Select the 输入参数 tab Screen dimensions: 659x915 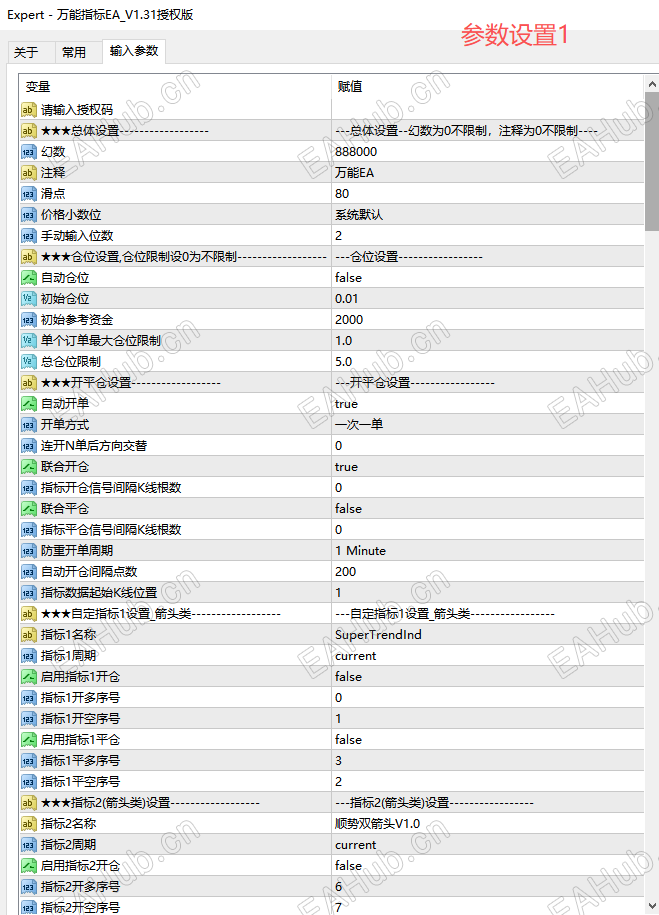[134, 51]
